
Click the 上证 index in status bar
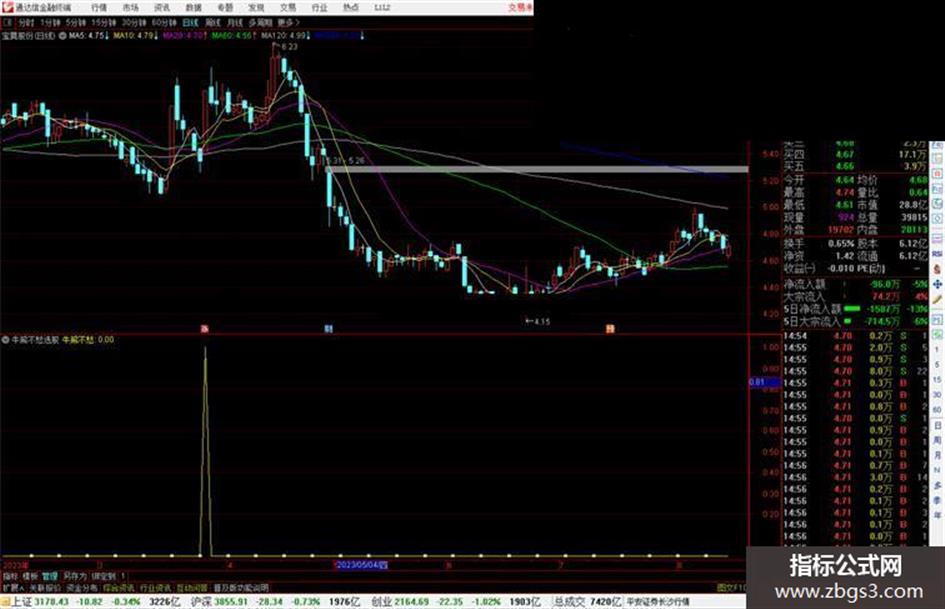point(22,602)
